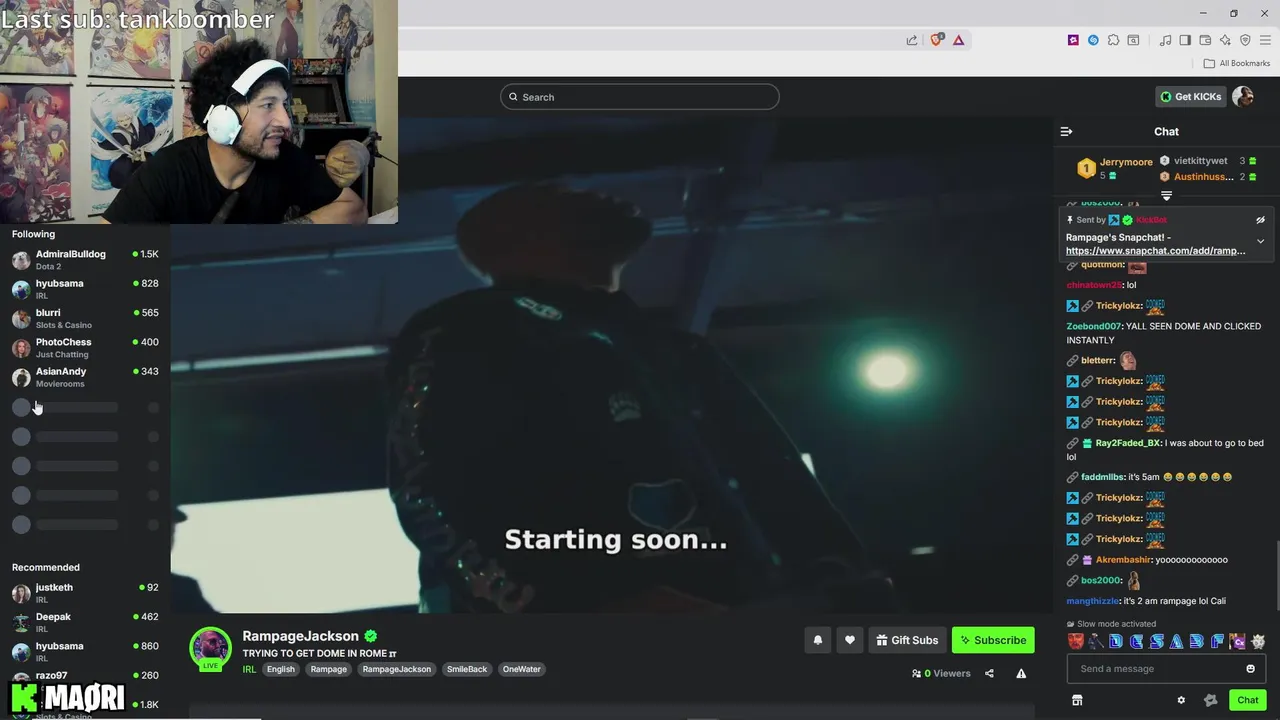1280x720 pixels.
Task: Open AsianAndy Movierooms channel
Action: coord(85,377)
